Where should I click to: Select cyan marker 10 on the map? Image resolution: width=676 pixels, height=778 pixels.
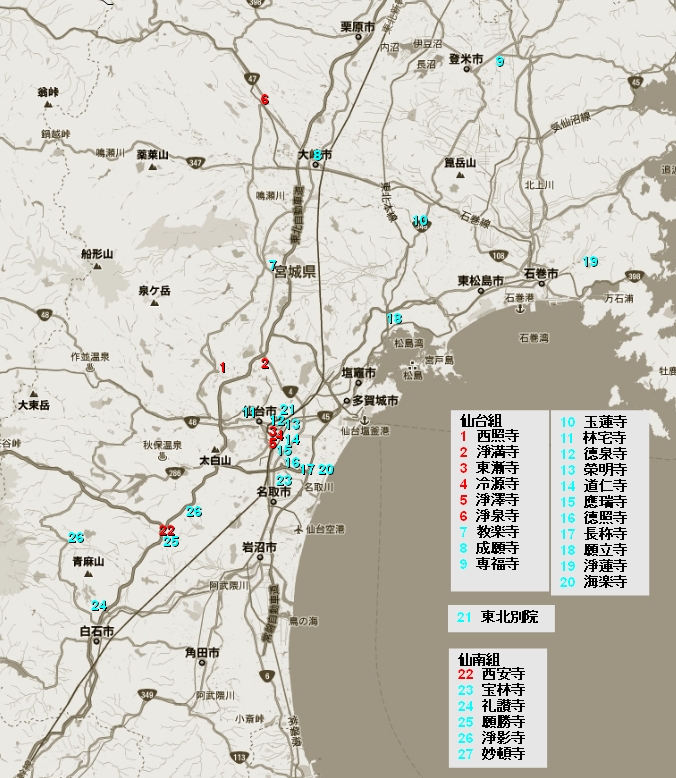(420, 220)
